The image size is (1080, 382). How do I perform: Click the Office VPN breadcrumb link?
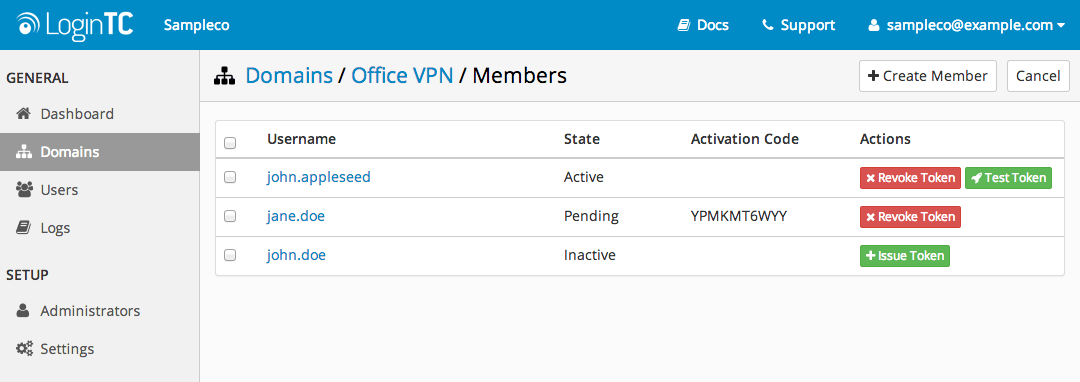click(x=402, y=75)
